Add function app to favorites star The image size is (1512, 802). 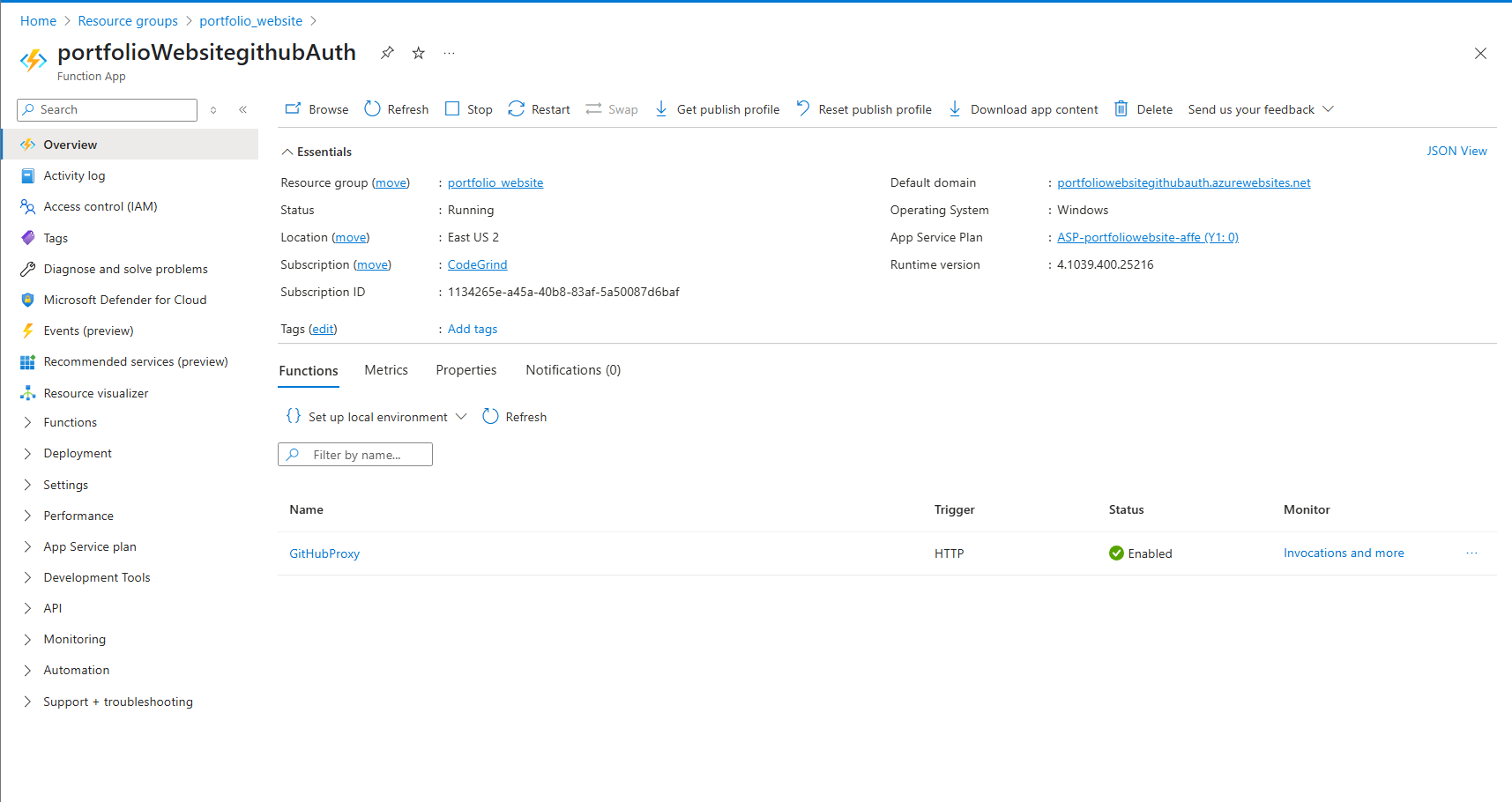pyautogui.click(x=419, y=53)
